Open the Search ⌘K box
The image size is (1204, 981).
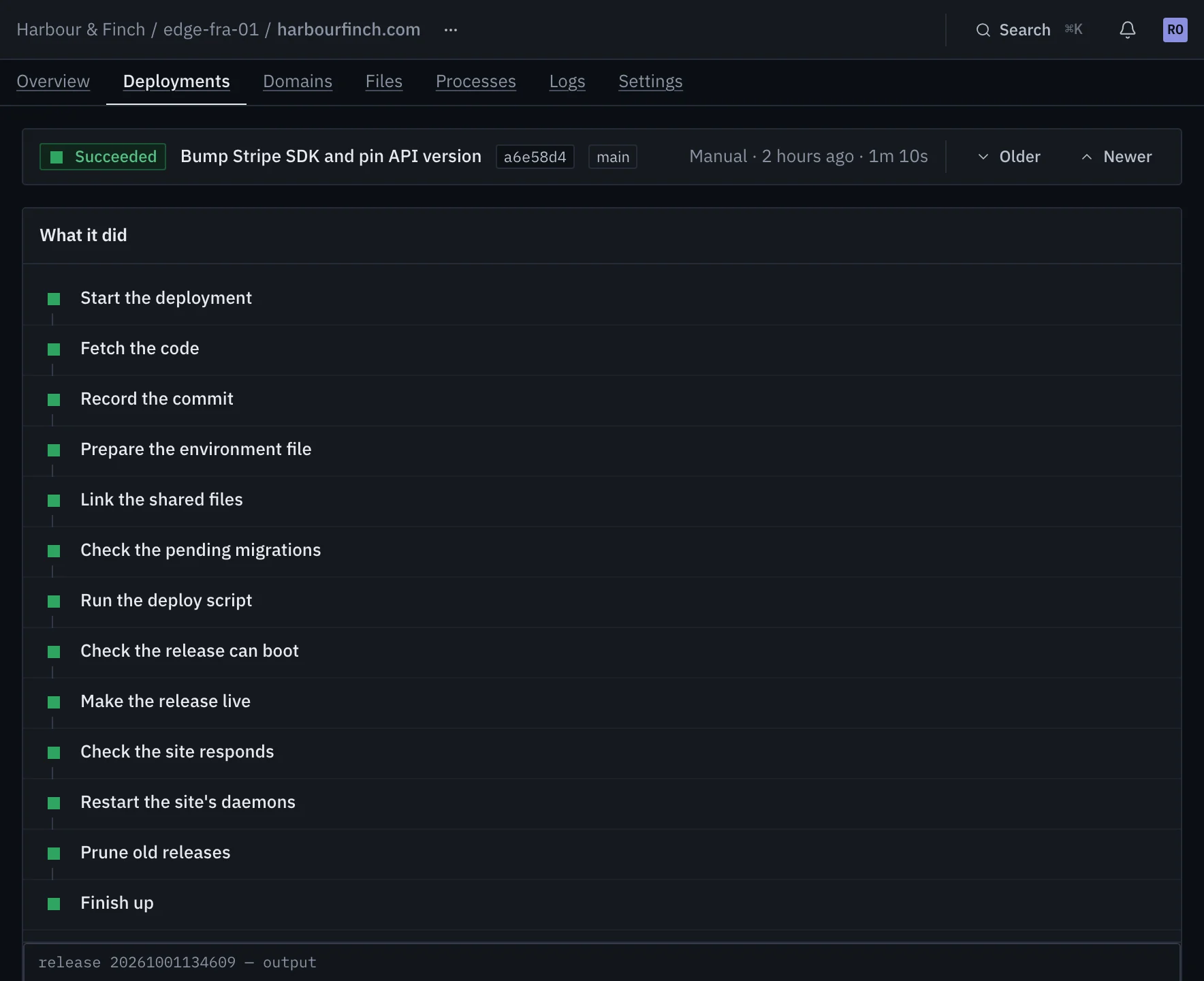tap(1028, 30)
